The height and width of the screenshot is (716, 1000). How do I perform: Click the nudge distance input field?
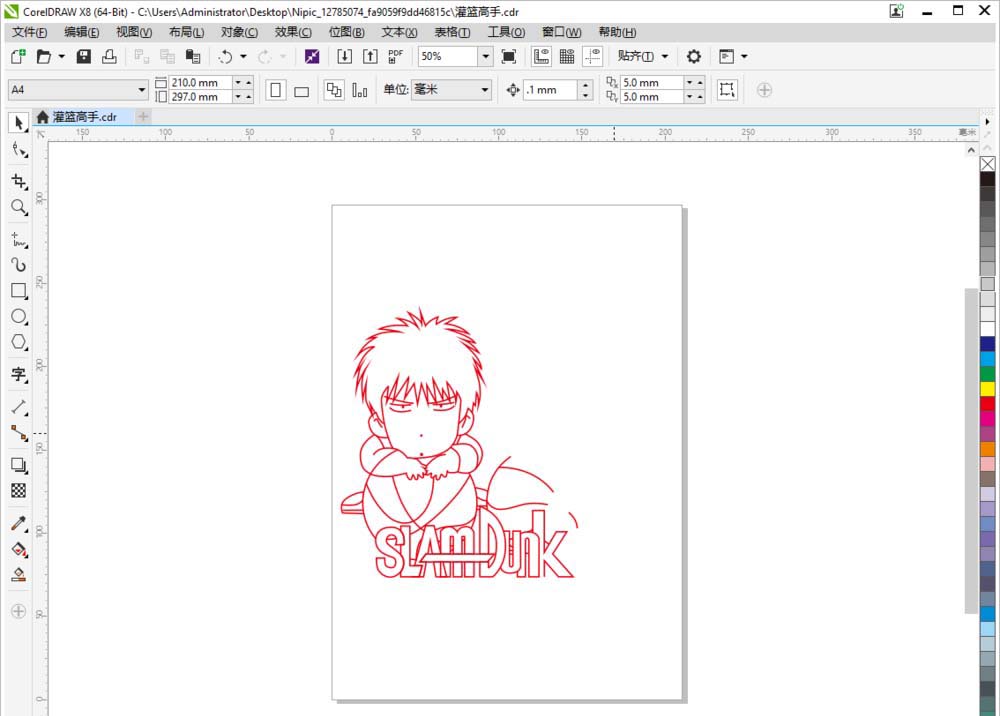coord(550,90)
